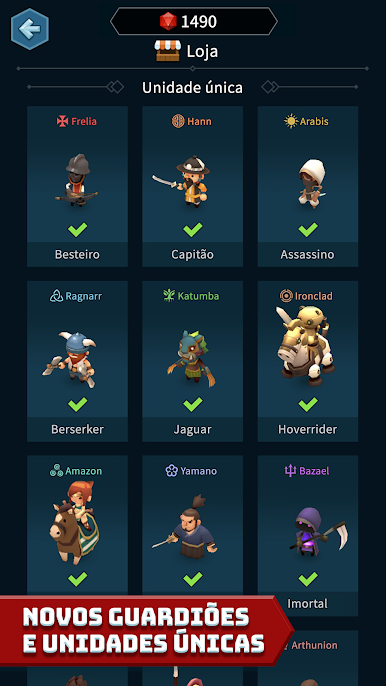
Task: Tap the green checkmark on Imortal card
Action: point(308,579)
